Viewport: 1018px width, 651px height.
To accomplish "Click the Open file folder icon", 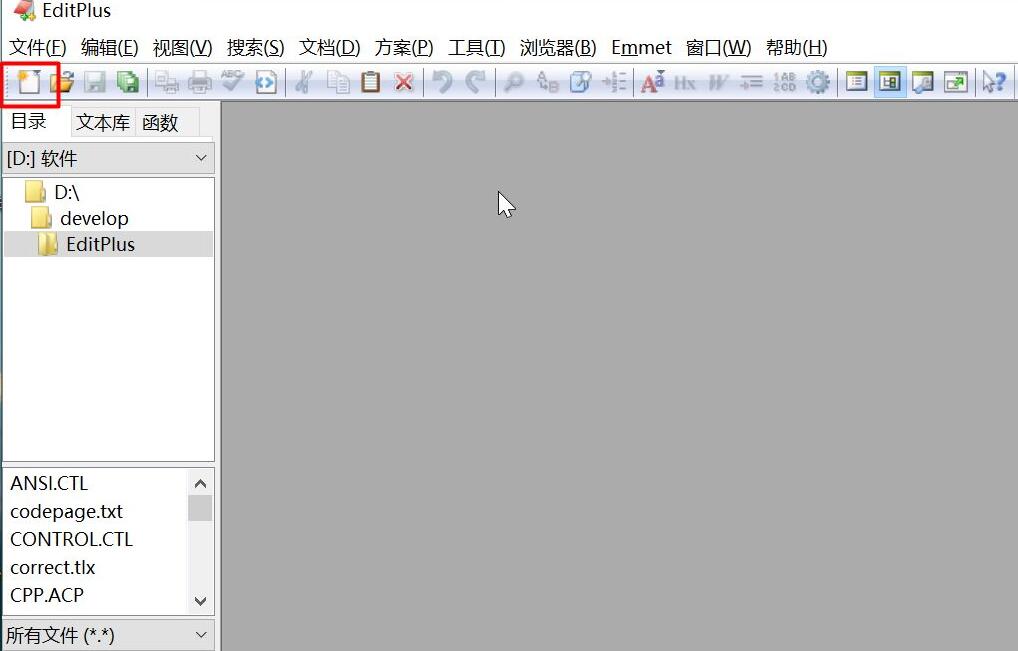I will [62, 82].
